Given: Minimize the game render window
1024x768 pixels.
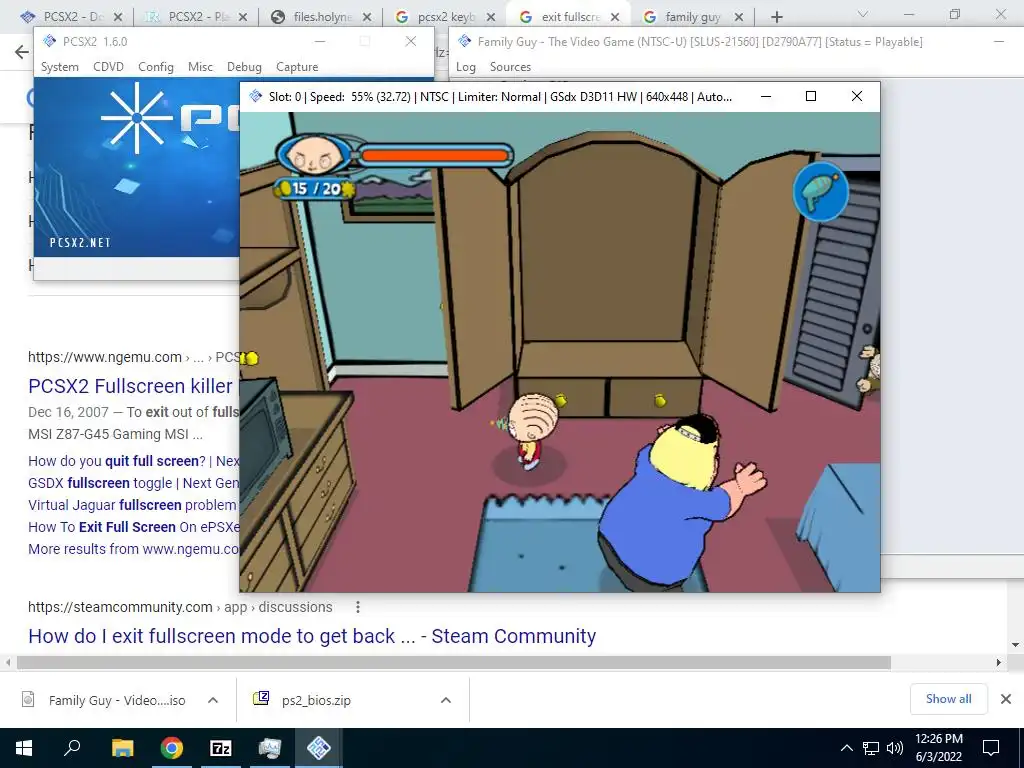Looking at the screenshot, I should pyautogui.click(x=766, y=96).
